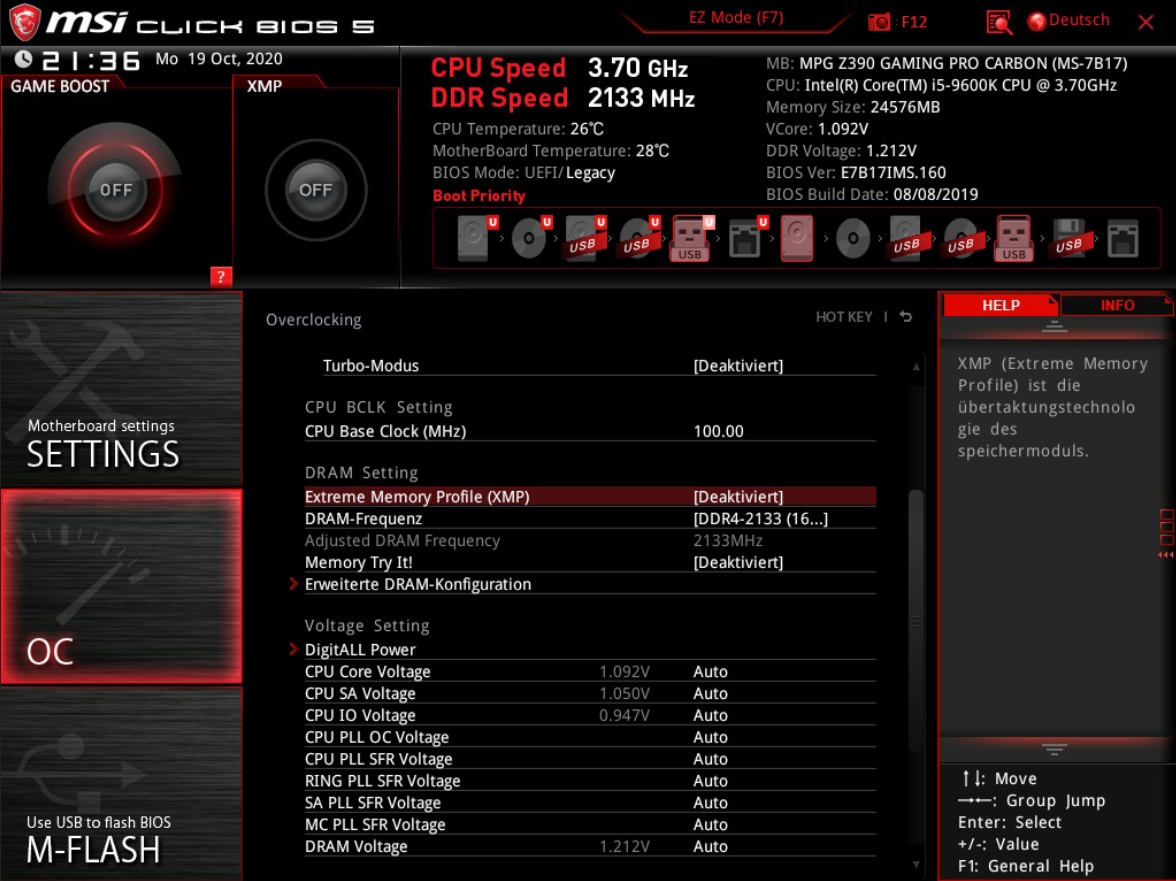Open the search magnifier icon in top bar
Viewport: 1176px width, 881px height.
click(x=998, y=22)
